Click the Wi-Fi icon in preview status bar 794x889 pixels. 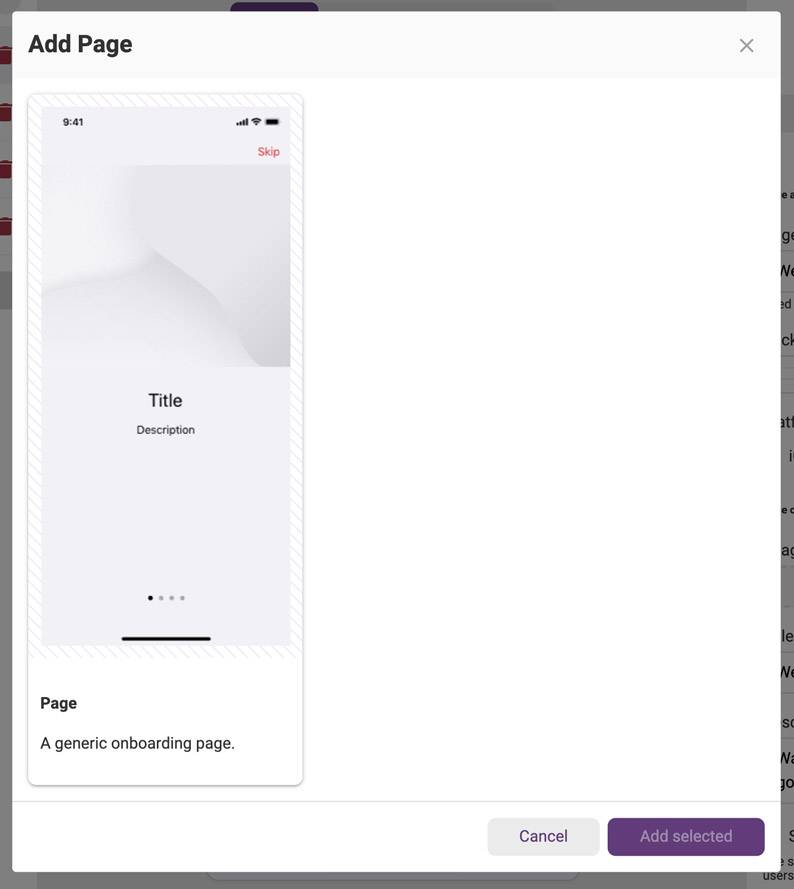pos(256,121)
